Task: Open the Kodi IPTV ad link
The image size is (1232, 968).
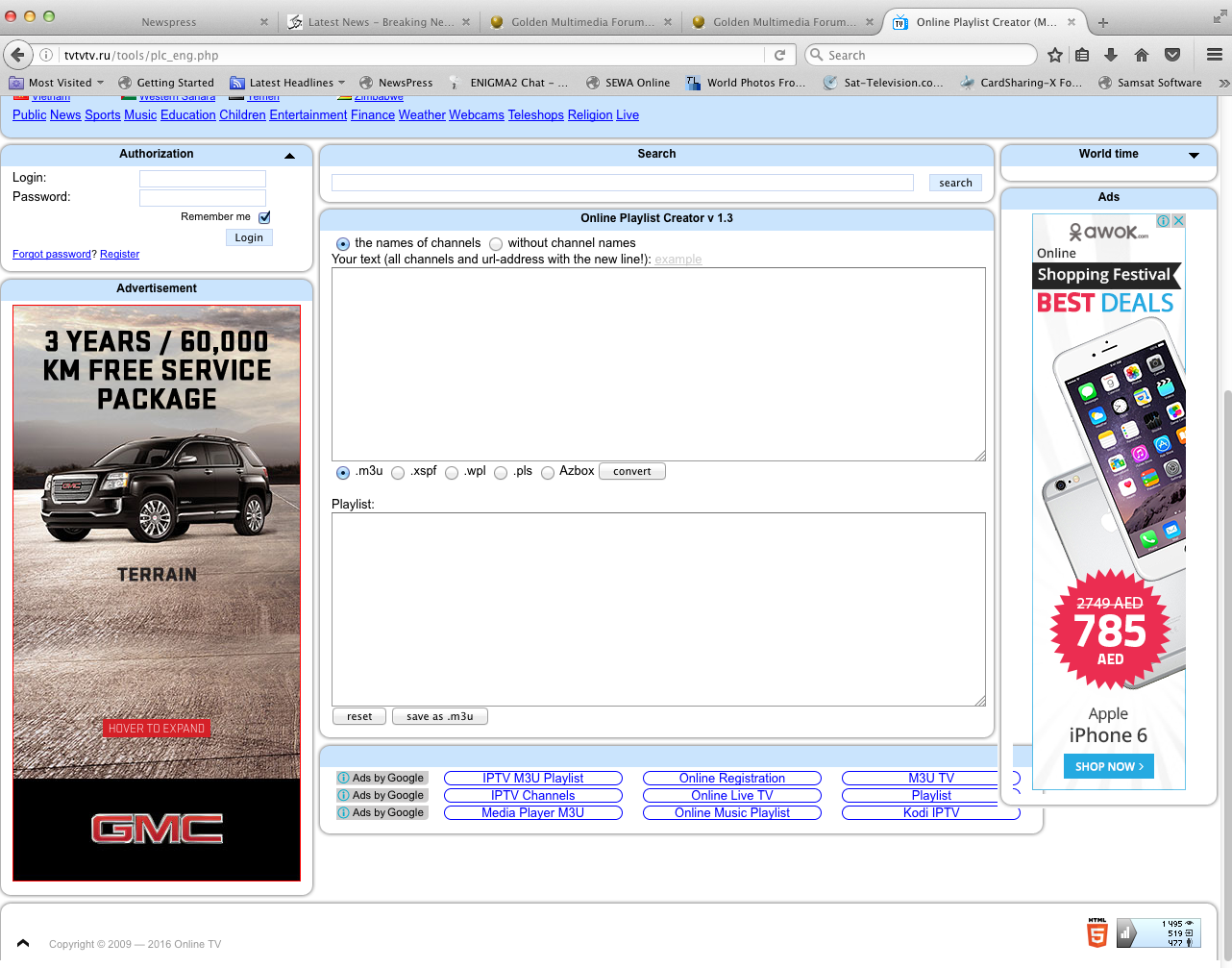Action: (931, 812)
